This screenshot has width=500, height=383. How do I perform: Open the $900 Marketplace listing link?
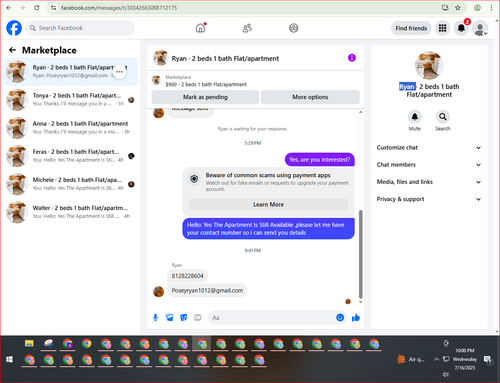pyautogui.click(x=206, y=84)
